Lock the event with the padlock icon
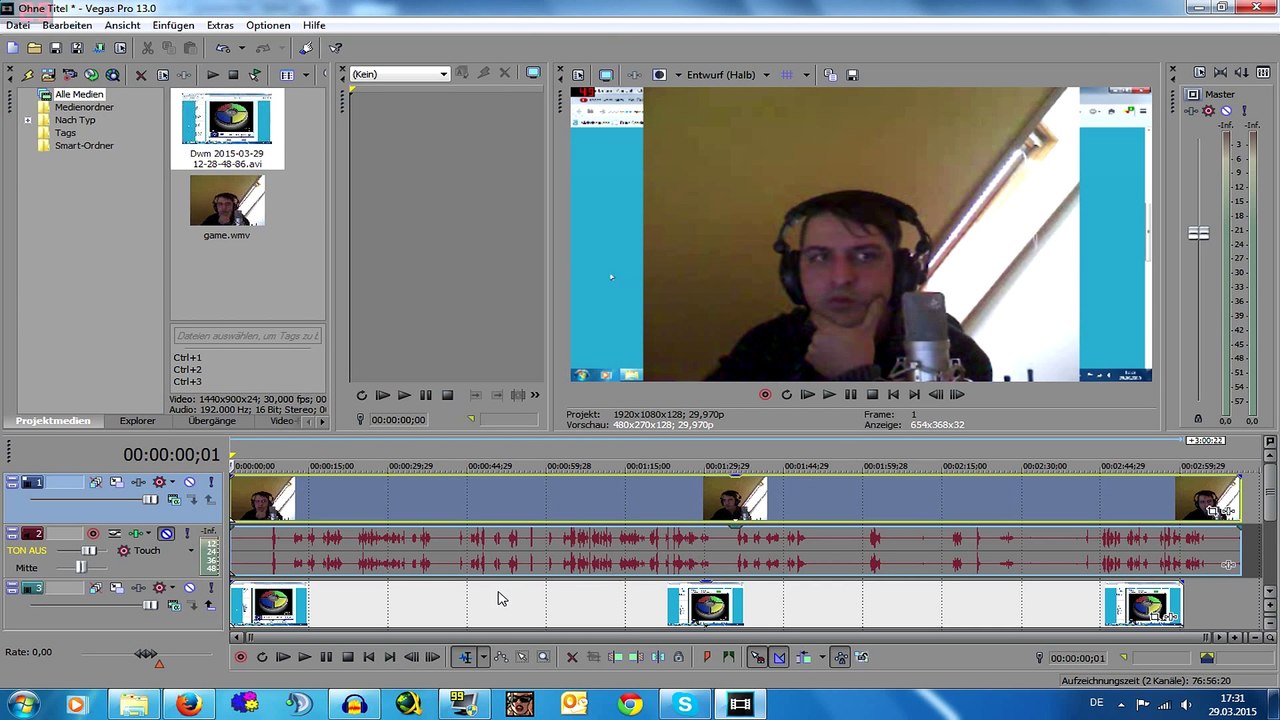 tap(679, 658)
